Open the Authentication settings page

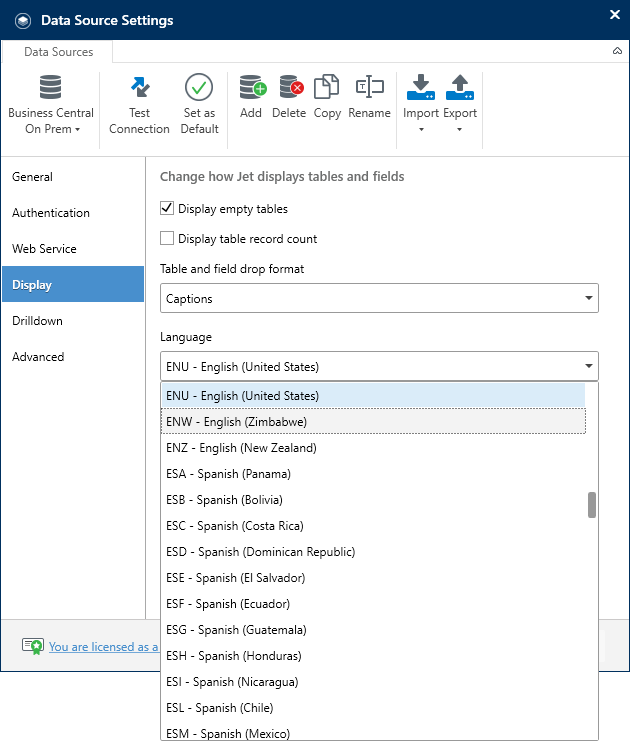coord(73,213)
